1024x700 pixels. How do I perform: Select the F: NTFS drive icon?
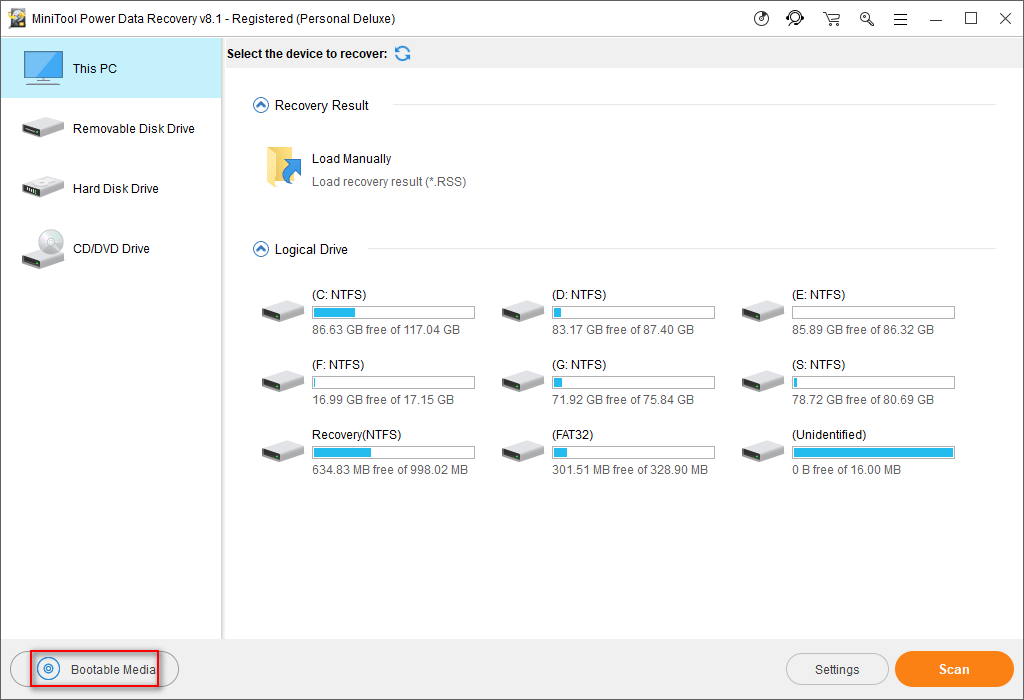[x=283, y=381]
